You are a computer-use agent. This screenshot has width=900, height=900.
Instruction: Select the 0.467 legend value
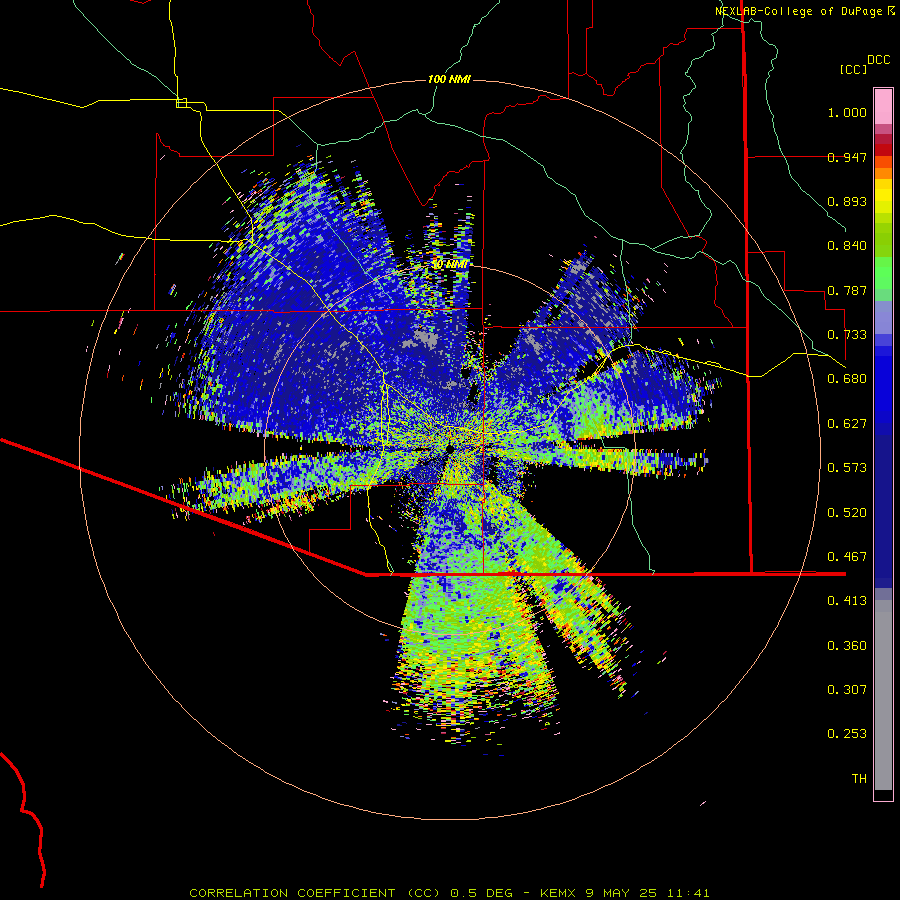(847, 557)
